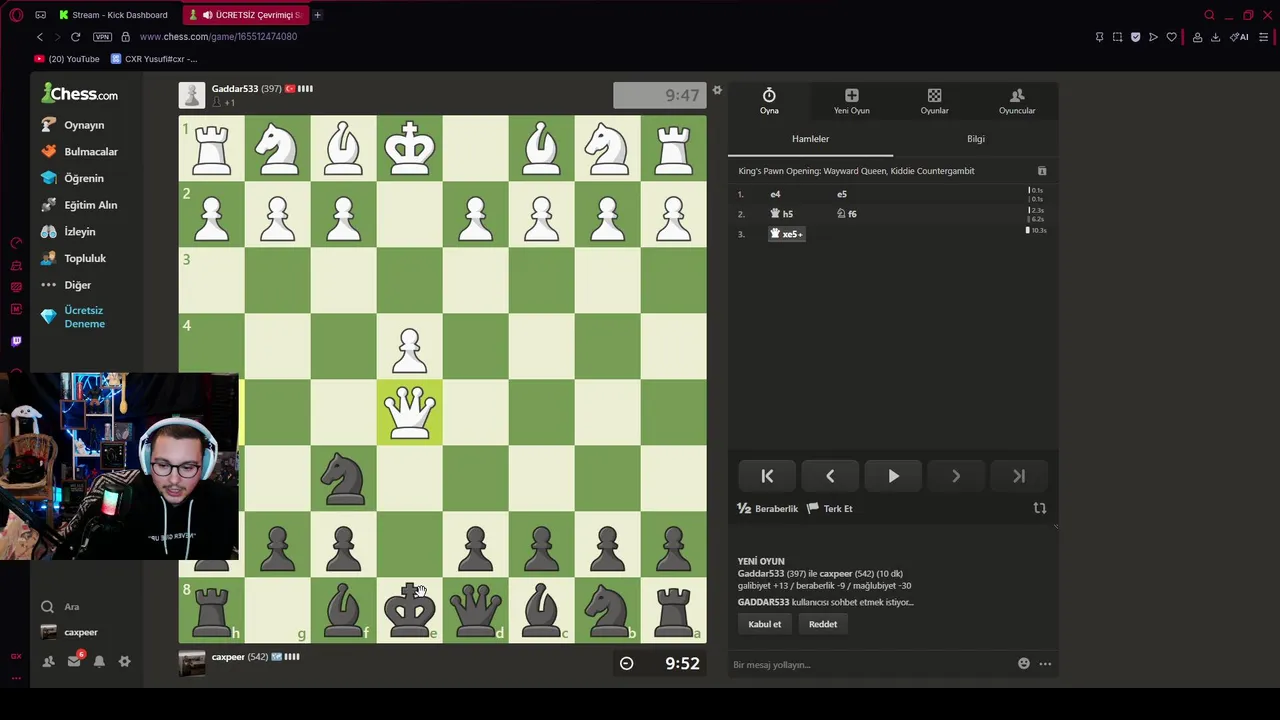Open caxpeer player name below the board
This screenshot has height=720, width=1280.
(228, 657)
